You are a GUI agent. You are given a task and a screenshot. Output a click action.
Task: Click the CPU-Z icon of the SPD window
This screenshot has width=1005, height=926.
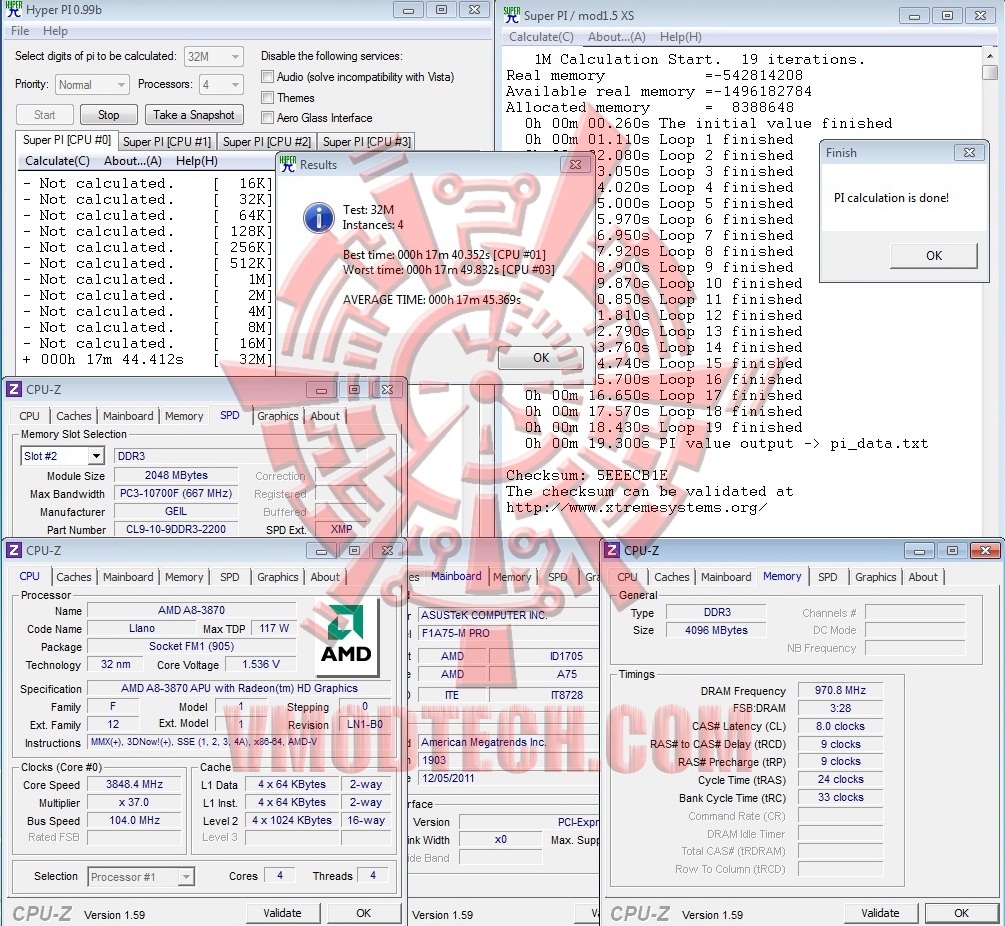13,390
